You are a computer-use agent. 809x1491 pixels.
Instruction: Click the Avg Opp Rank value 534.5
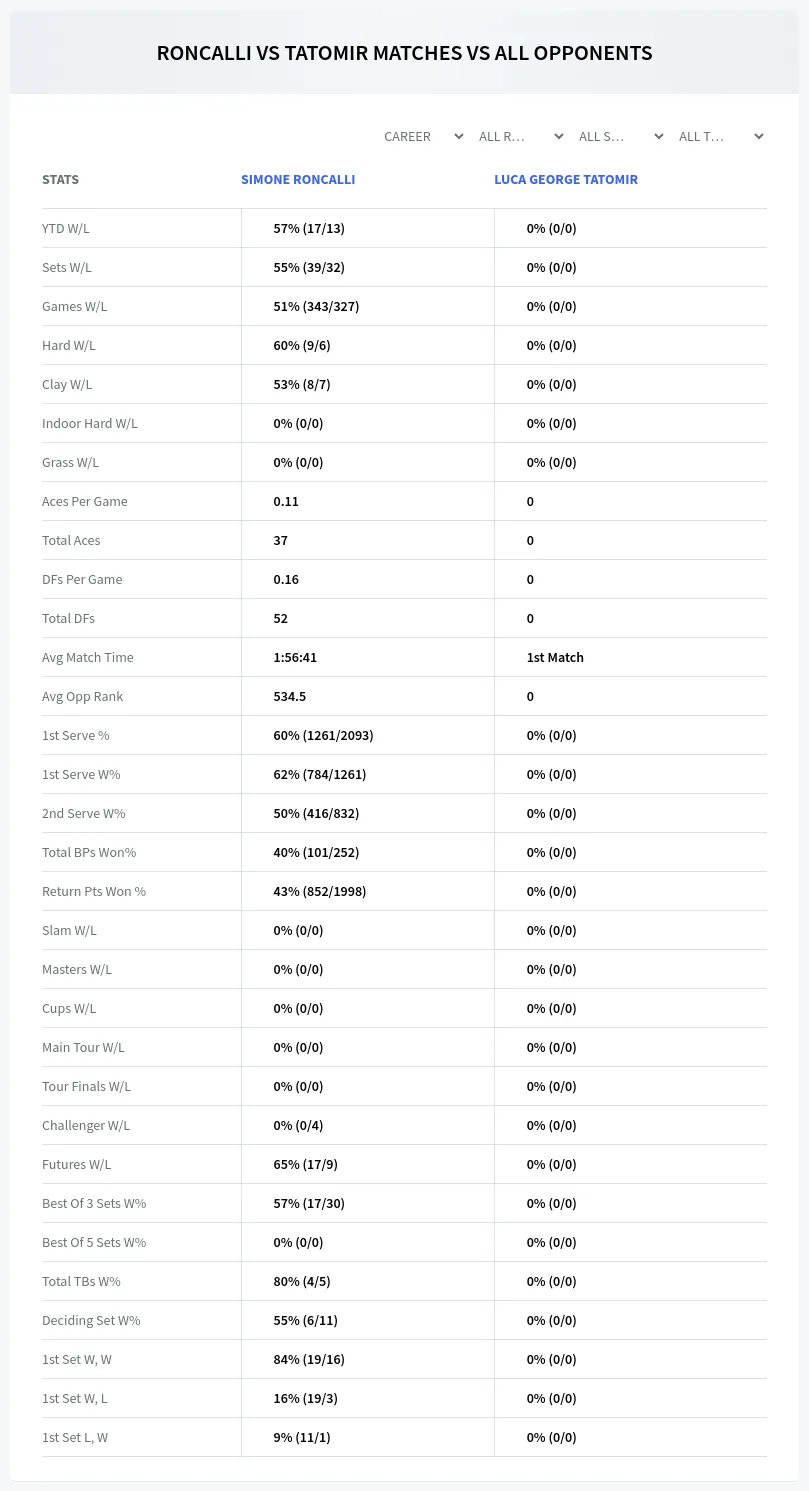[290, 696]
